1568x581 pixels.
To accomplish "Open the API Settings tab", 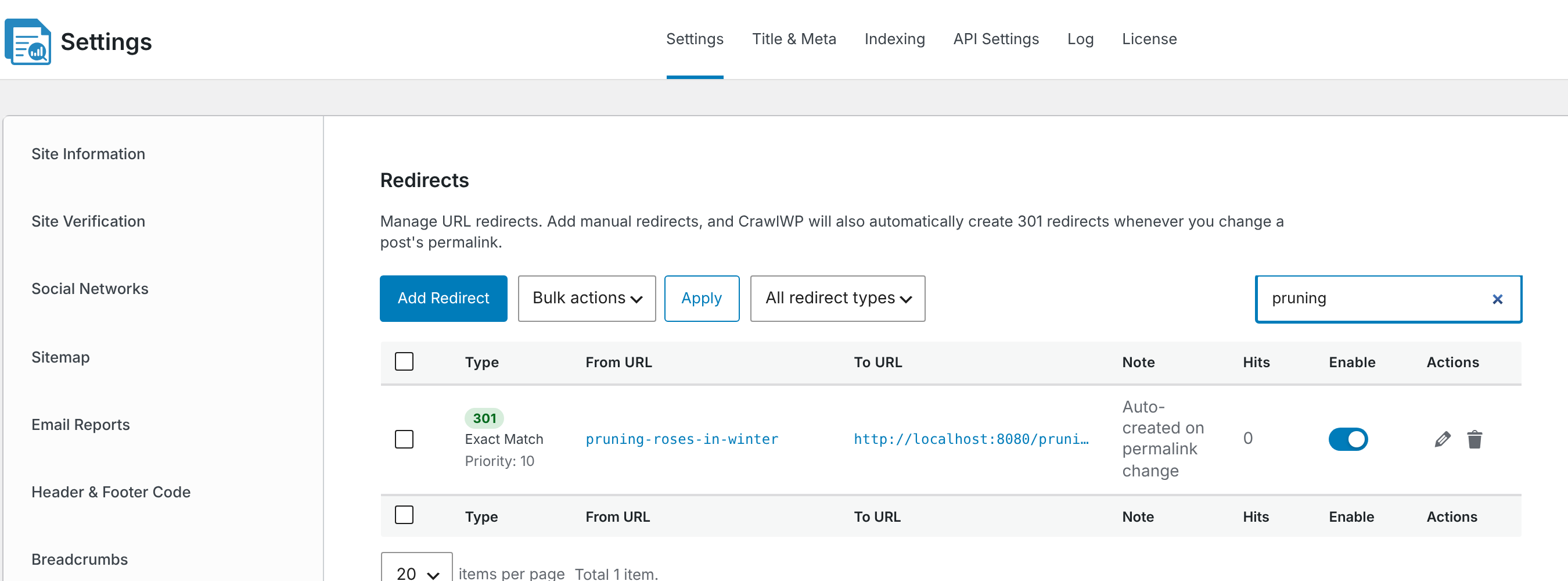I will click(x=996, y=39).
